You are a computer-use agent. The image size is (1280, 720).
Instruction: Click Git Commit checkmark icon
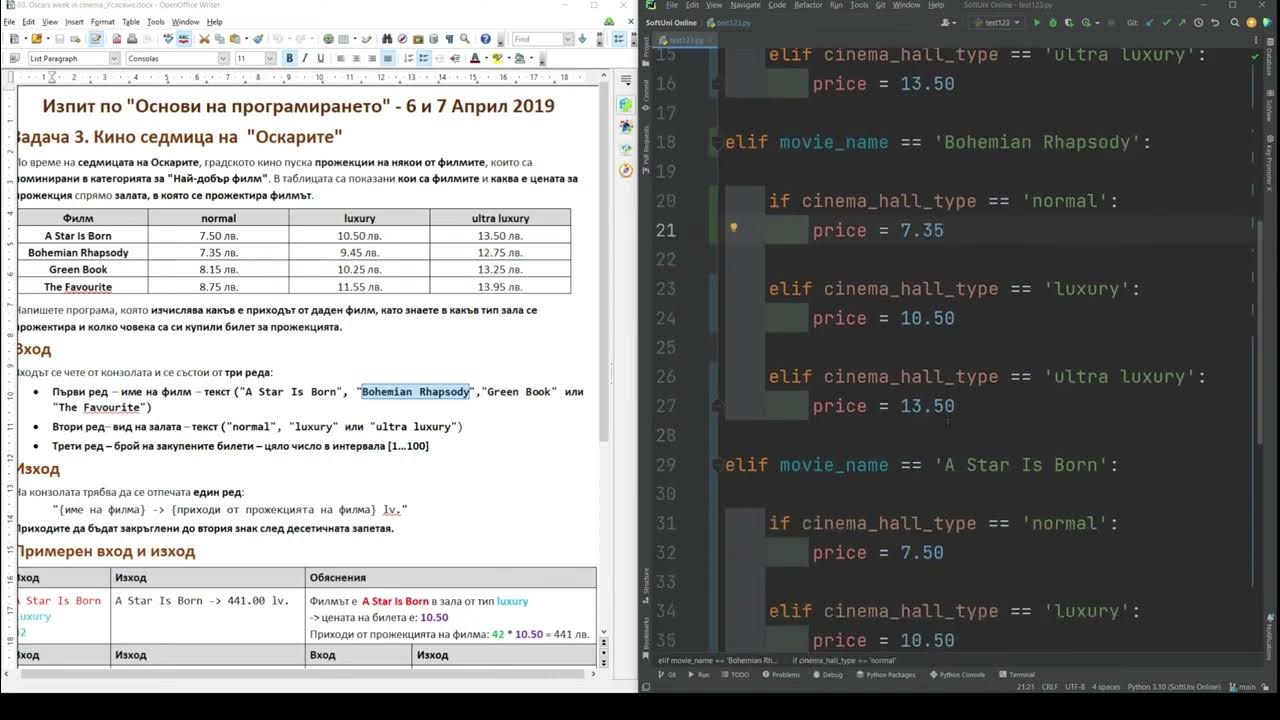point(1166,22)
